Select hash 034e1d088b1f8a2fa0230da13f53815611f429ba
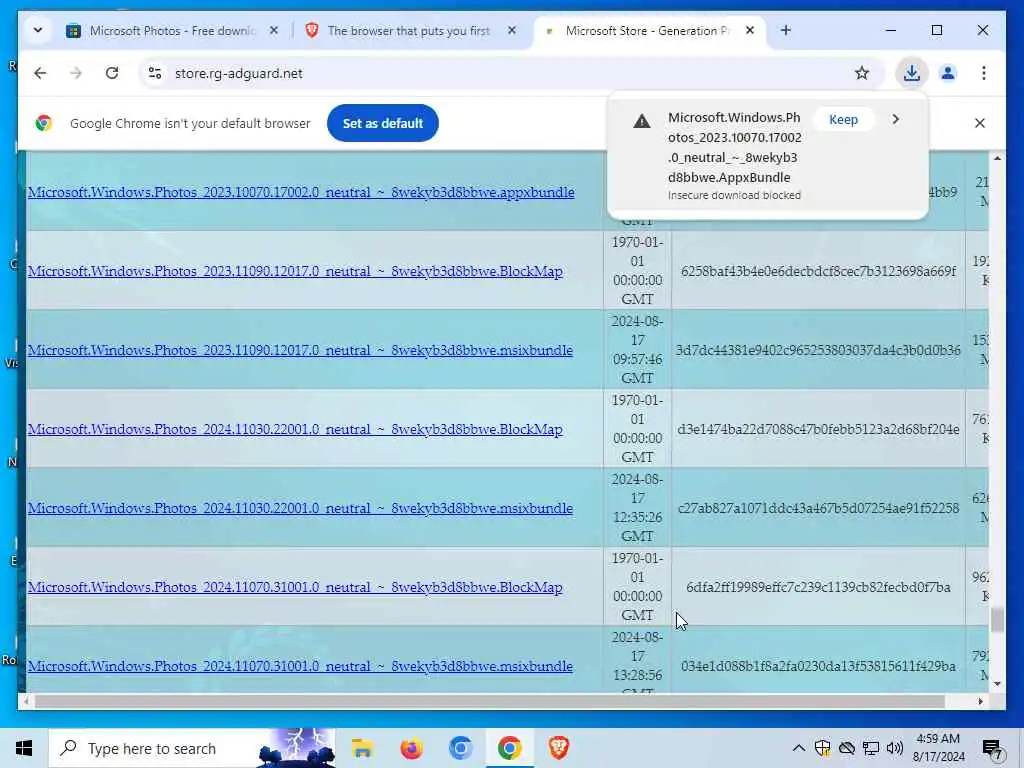The height and width of the screenshot is (768, 1024). tap(818, 666)
